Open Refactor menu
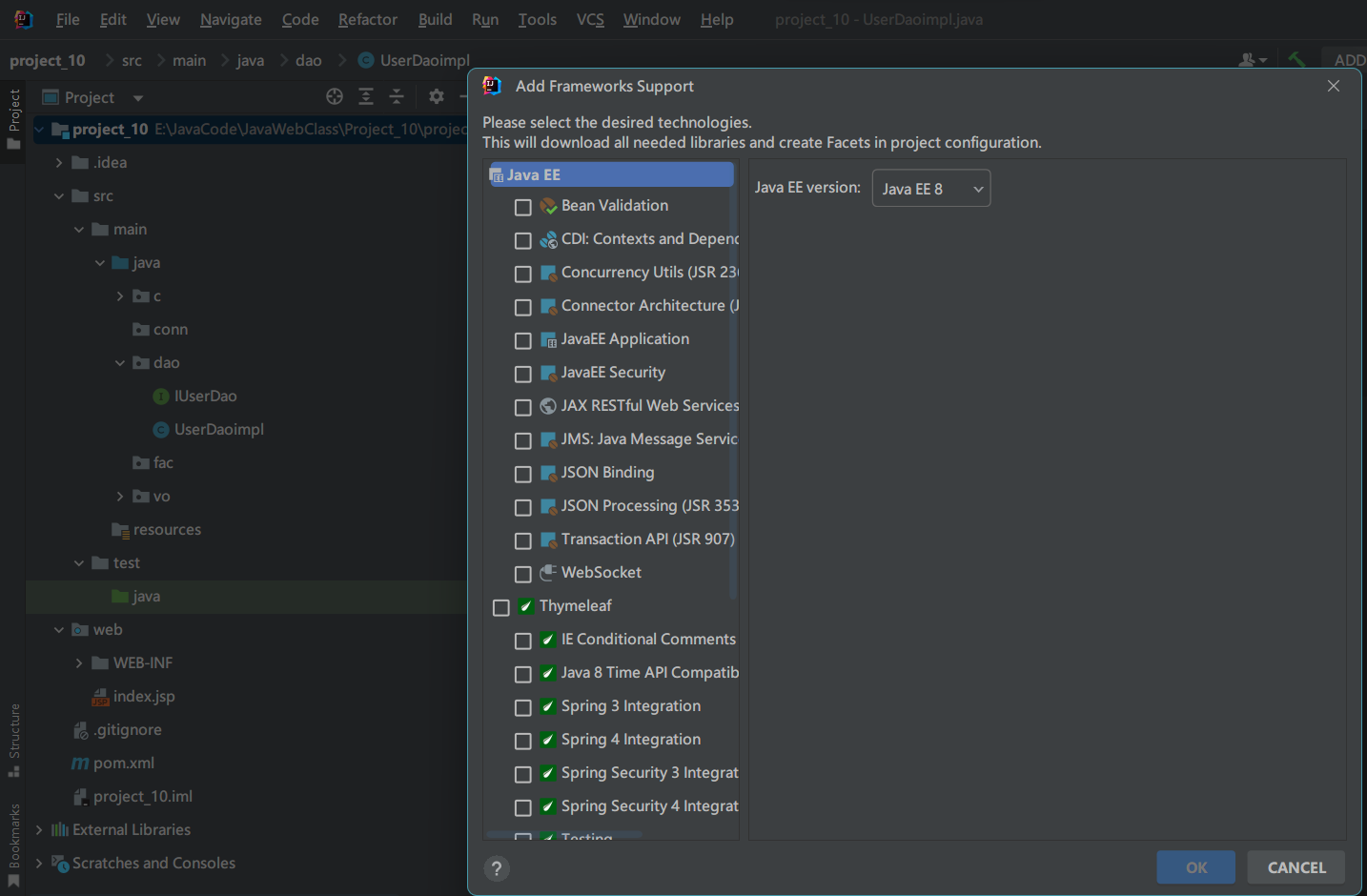 tap(367, 19)
